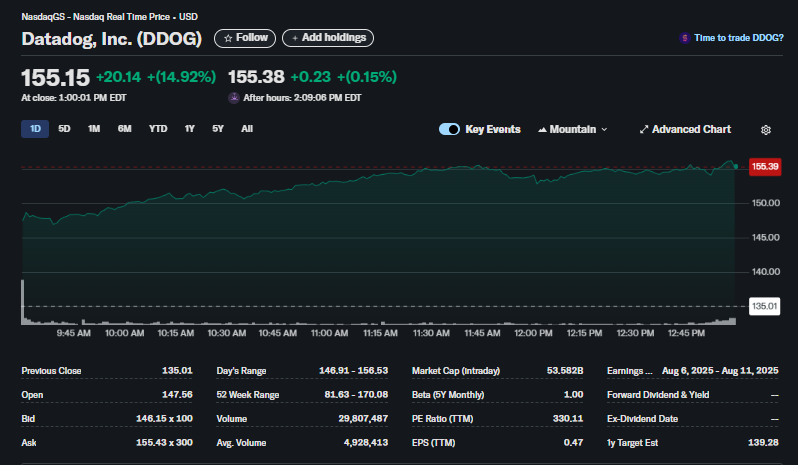Click the Ex-Dividend Date label
798x465 pixels.
tap(642, 419)
